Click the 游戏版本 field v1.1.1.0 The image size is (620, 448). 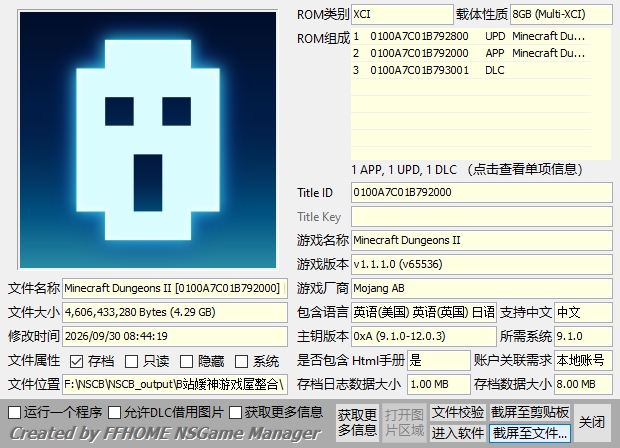[x=482, y=265]
